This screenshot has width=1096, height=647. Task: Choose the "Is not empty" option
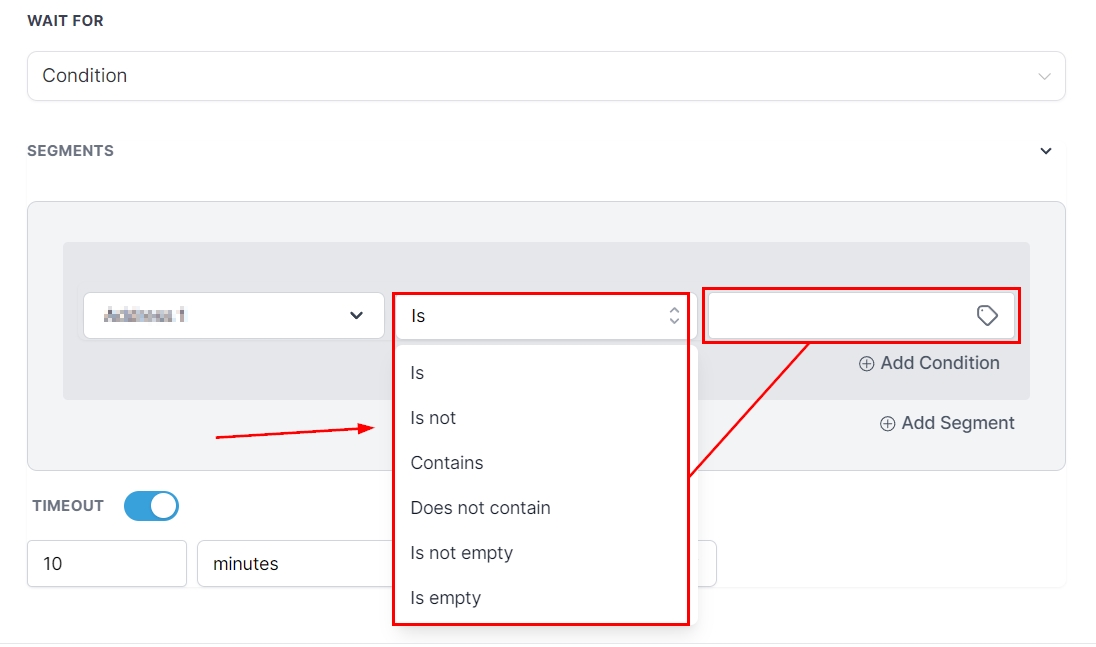click(x=461, y=553)
